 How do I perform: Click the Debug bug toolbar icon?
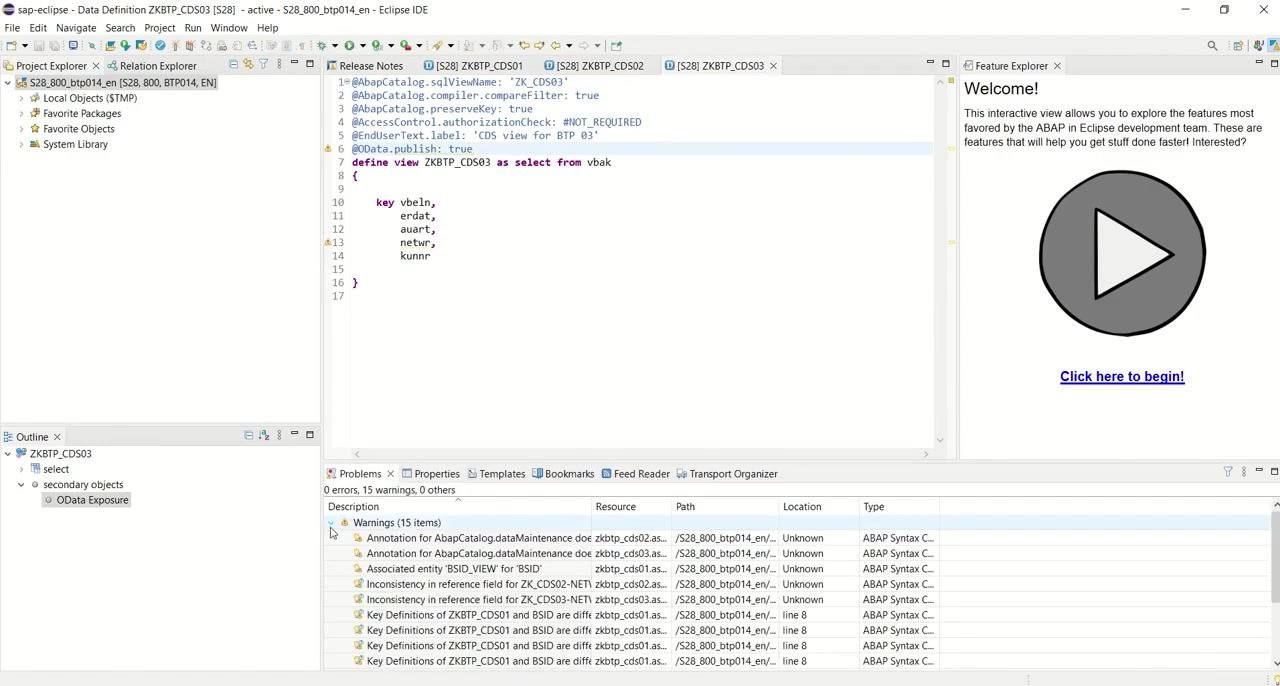point(321,45)
